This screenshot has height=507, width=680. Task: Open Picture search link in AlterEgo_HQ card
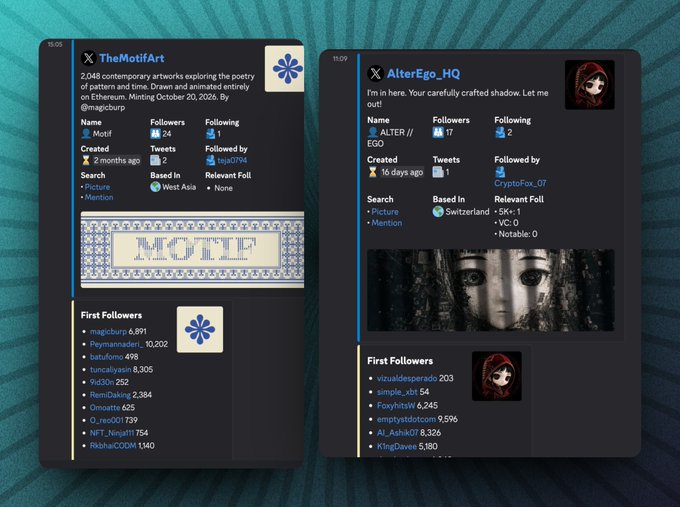coord(385,212)
